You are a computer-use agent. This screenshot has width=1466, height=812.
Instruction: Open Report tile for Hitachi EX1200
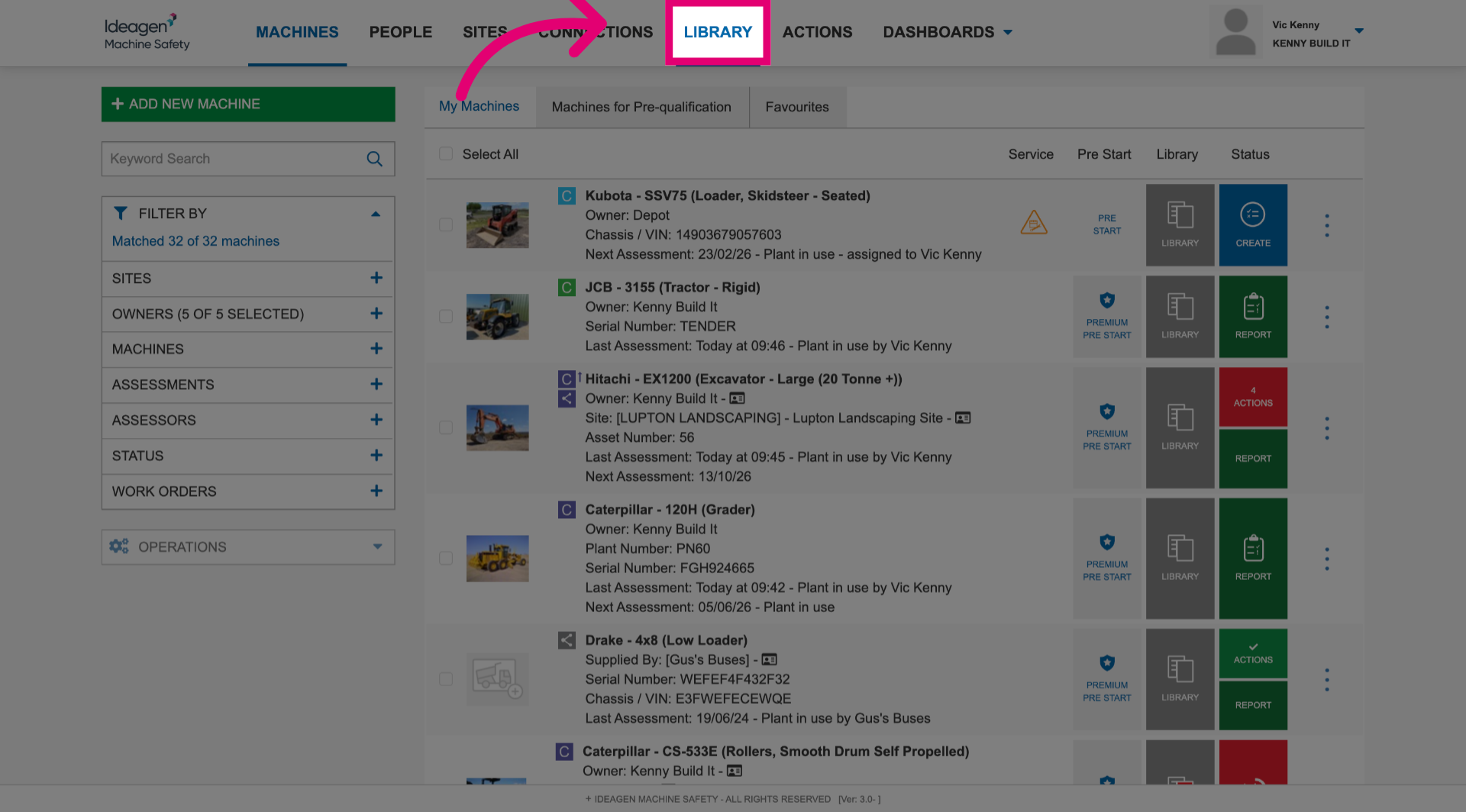1253,459
